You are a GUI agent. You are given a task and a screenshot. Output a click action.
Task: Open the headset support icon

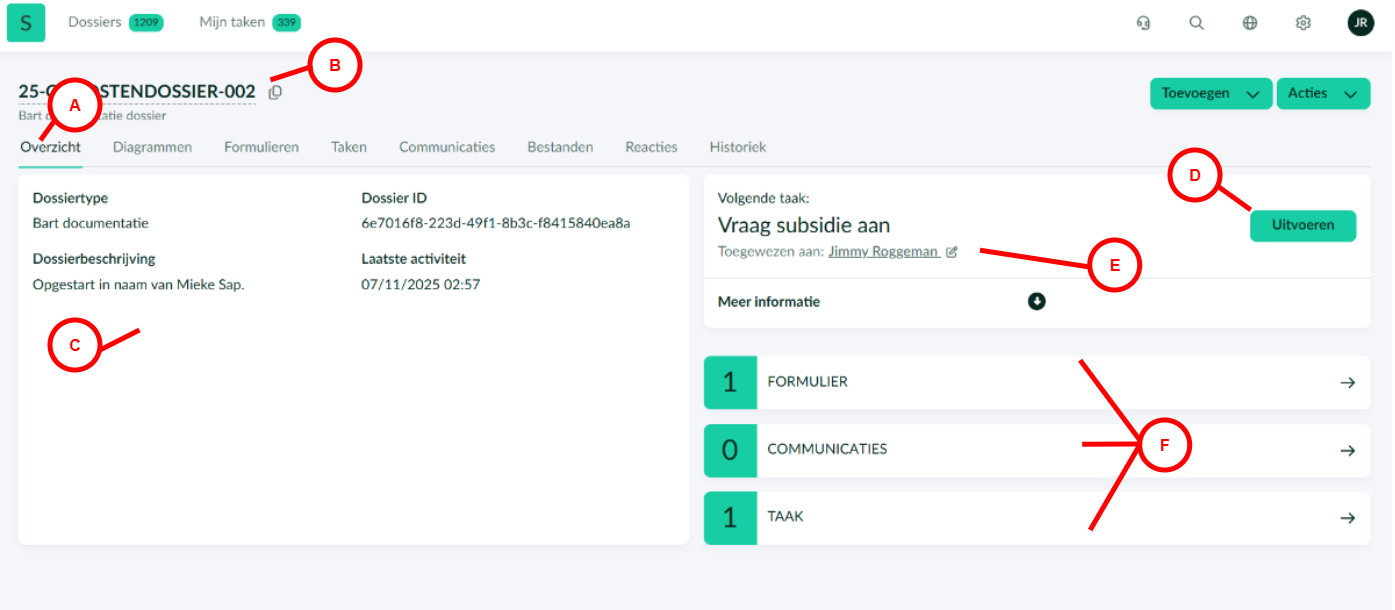point(1143,23)
